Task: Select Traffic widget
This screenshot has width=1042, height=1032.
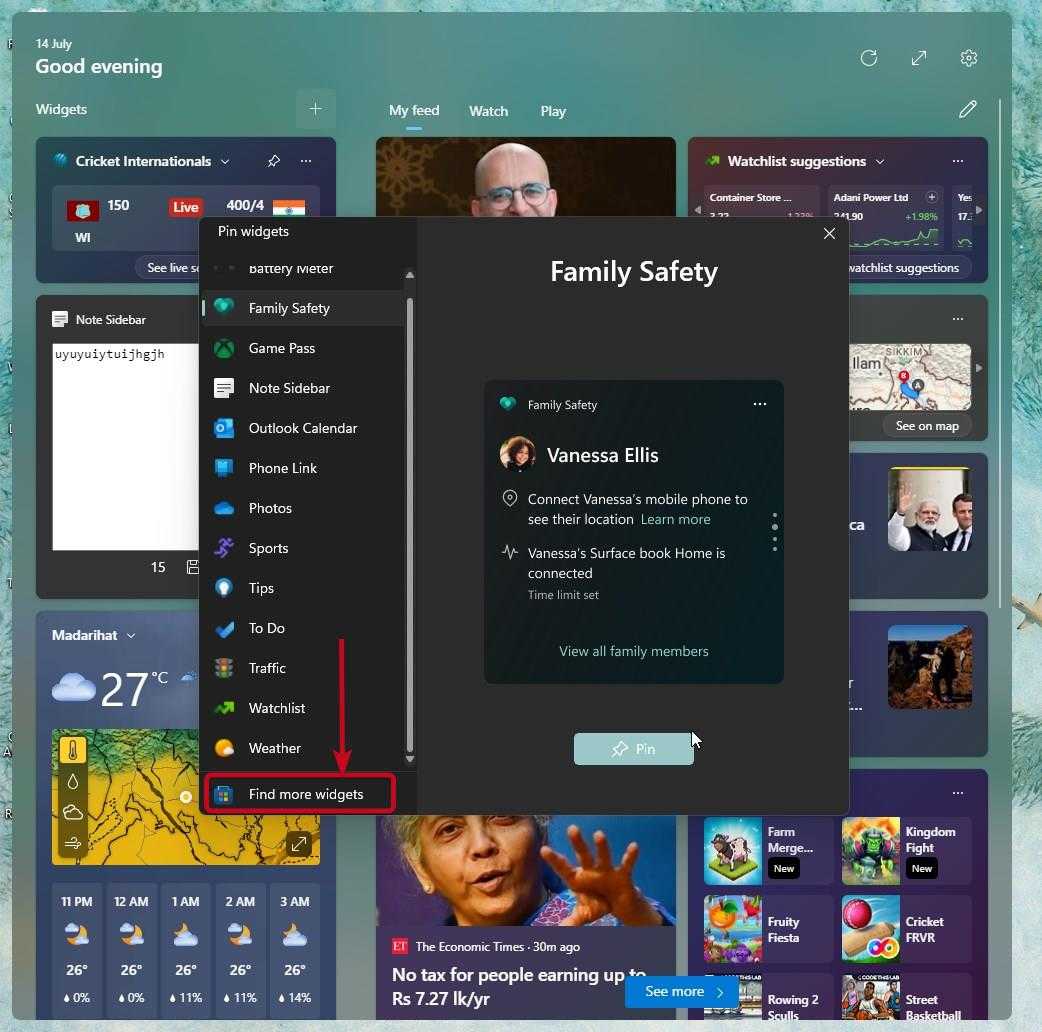Action: 303,668
